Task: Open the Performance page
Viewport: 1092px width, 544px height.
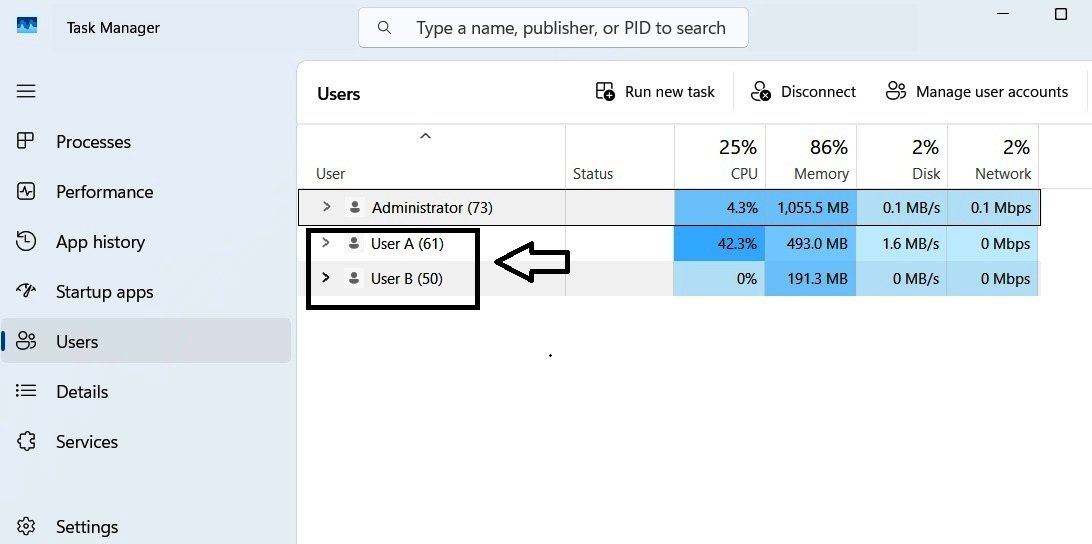Action: [104, 192]
